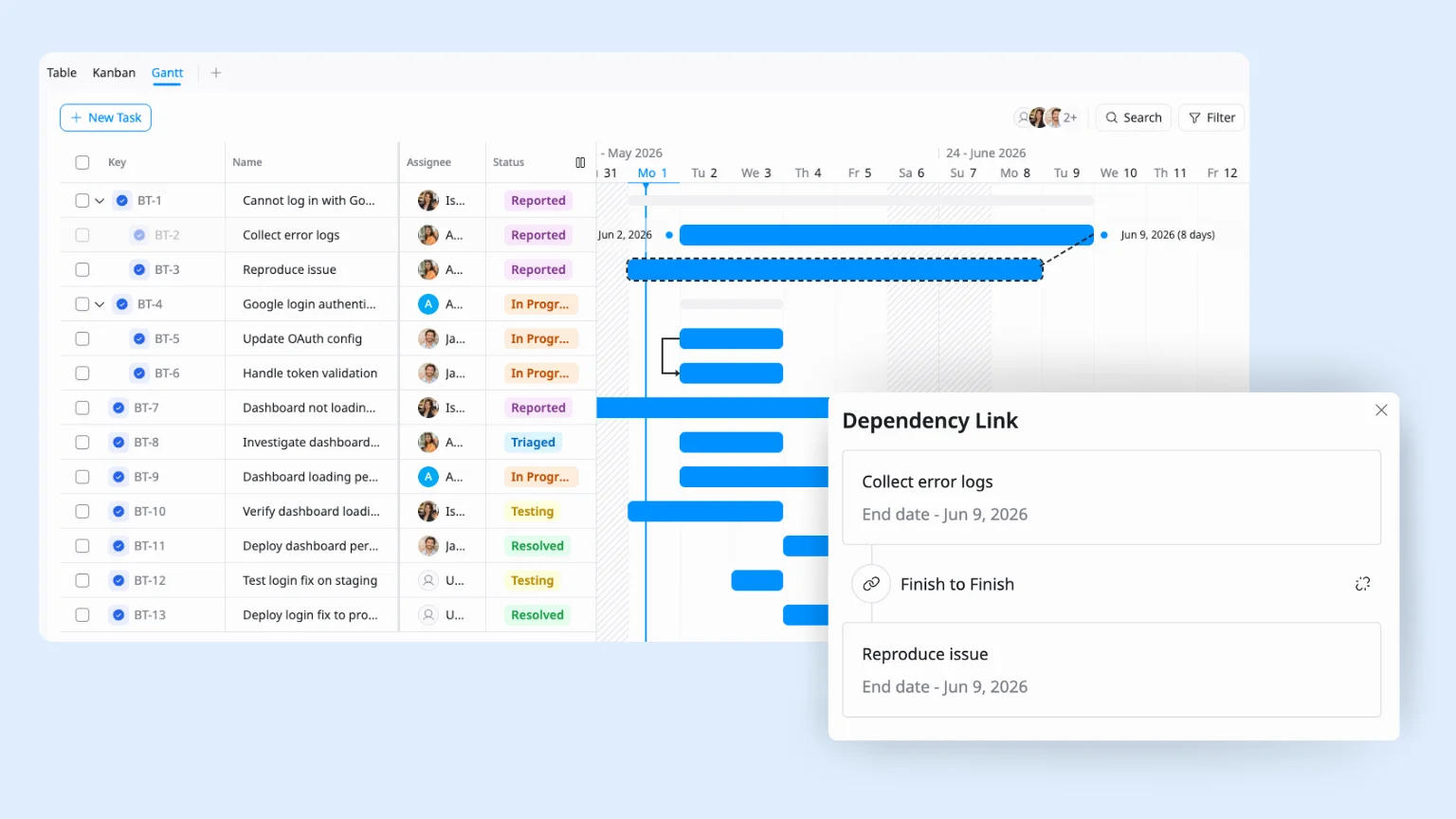Screen dimensions: 1456x819
Task: Check the box for row BT-3
Action: pos(82,270)
